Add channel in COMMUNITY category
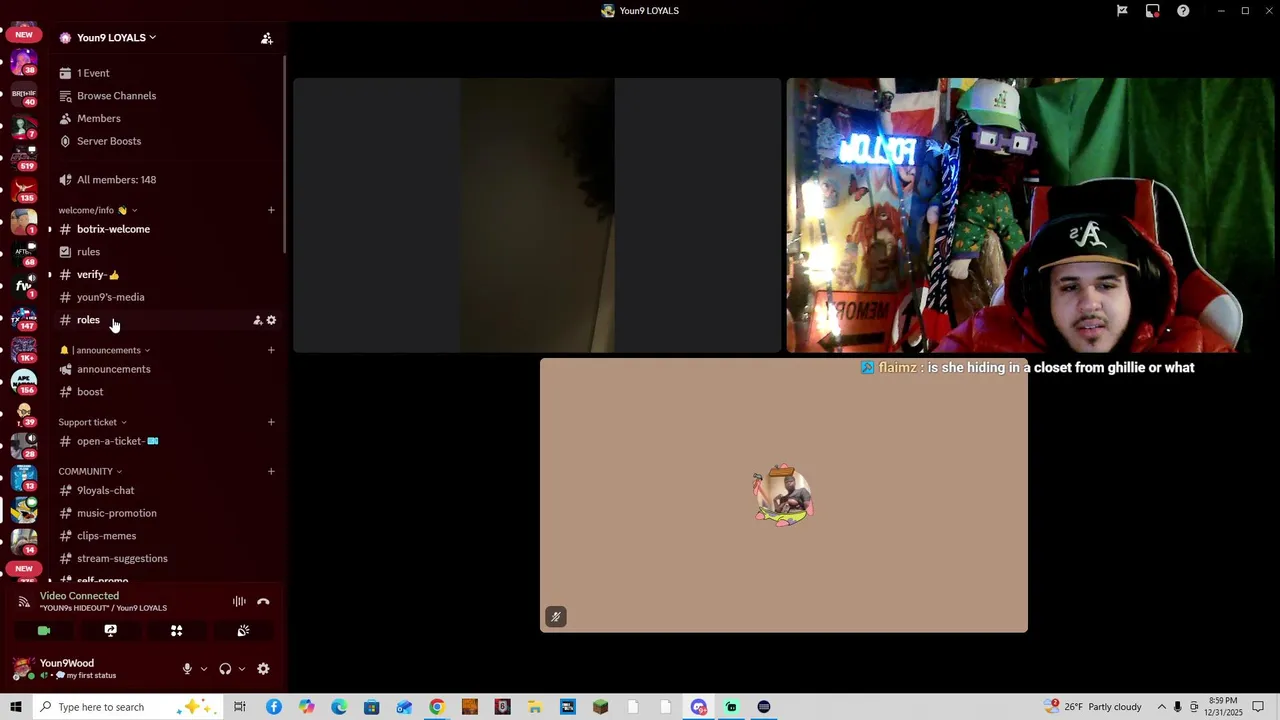The width and height of the screenshot is (1280, 720). (x=271, y=471)
